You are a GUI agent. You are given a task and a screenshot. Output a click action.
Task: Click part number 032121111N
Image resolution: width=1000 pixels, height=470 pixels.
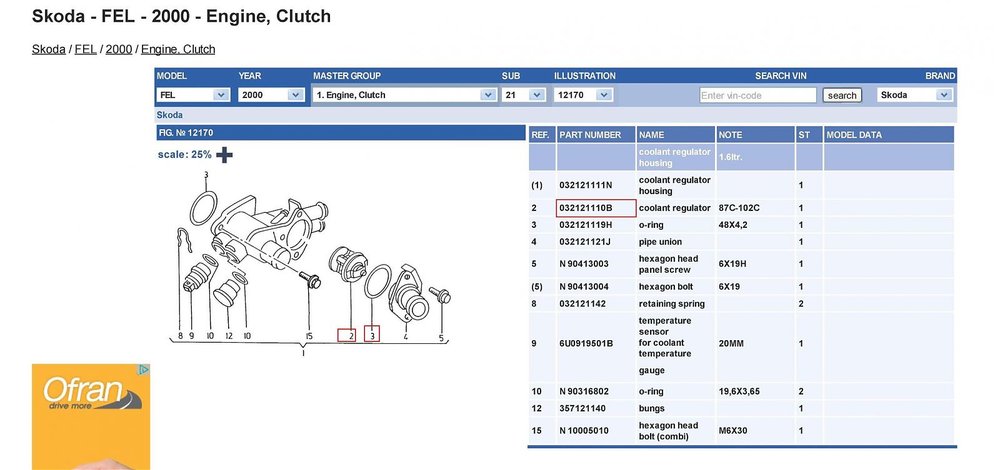point(585,186)
